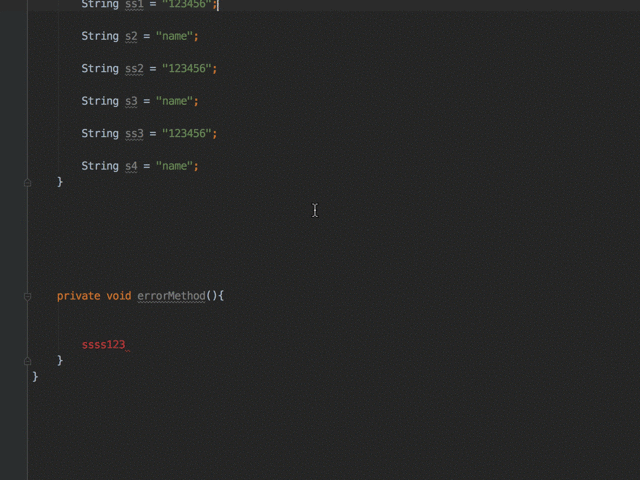Click the fold-end marker closing errorMethod
The image size is (640, 480).
pos(27,361)
